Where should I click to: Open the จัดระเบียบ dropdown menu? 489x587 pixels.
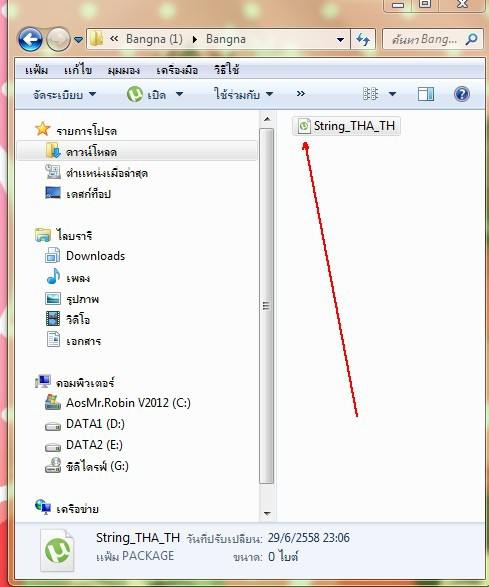(x=64, y=94)
